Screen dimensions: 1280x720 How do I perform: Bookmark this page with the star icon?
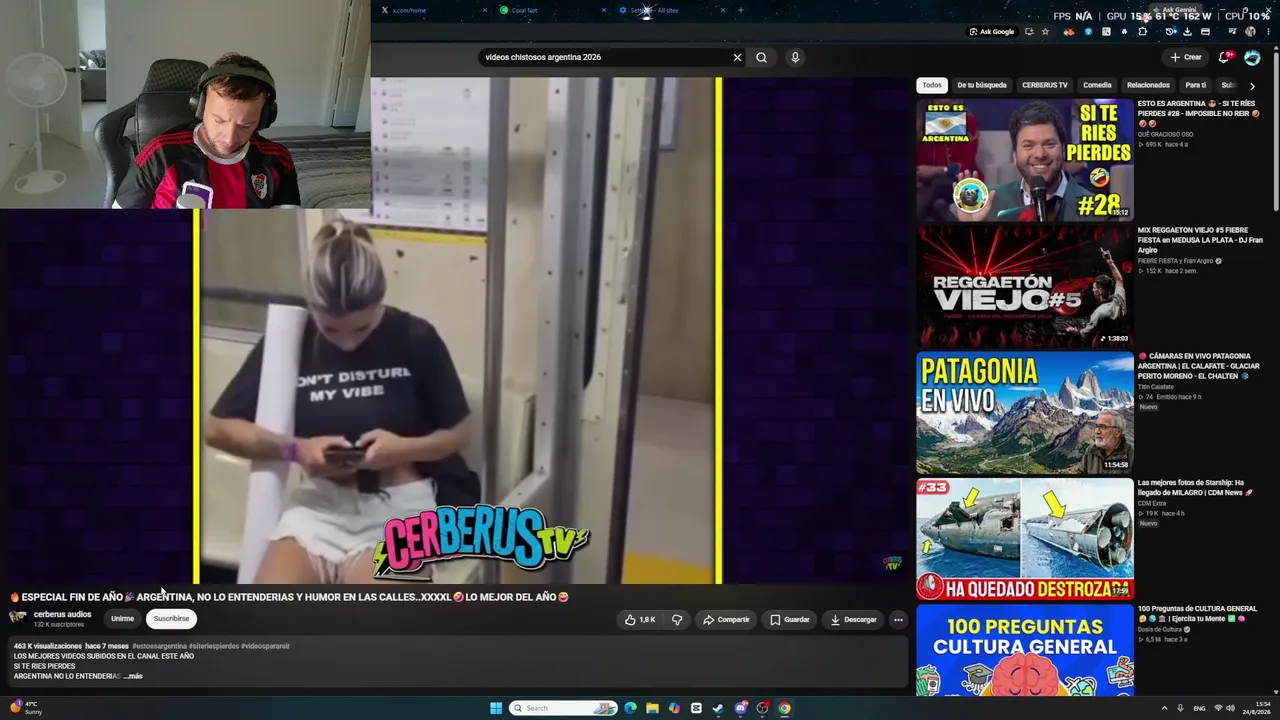tap(1045, 32)
